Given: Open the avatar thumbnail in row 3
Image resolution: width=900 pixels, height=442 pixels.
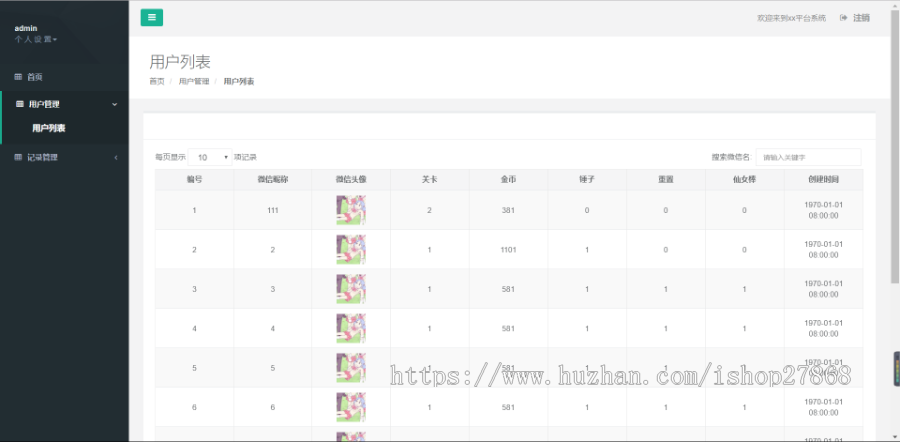Looking at the screenshot, I should coord(351,289).
